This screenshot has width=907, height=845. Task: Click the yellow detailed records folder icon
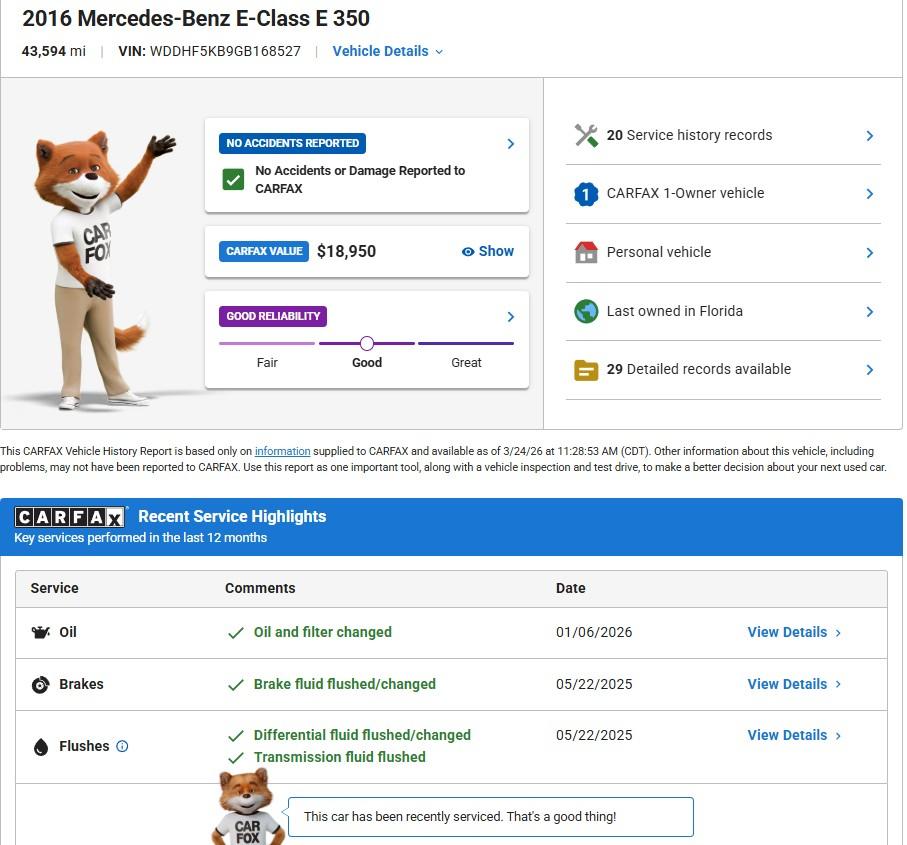click(586, 370)
